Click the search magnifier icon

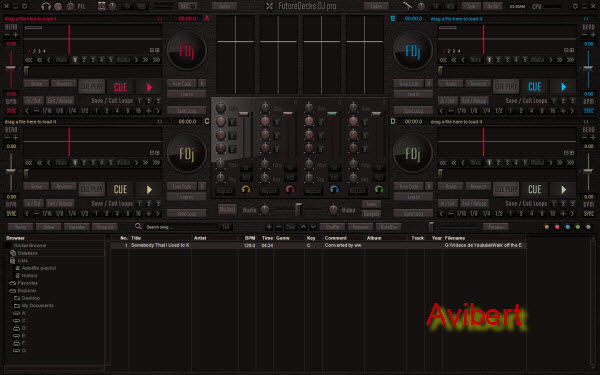pos(138,227)
